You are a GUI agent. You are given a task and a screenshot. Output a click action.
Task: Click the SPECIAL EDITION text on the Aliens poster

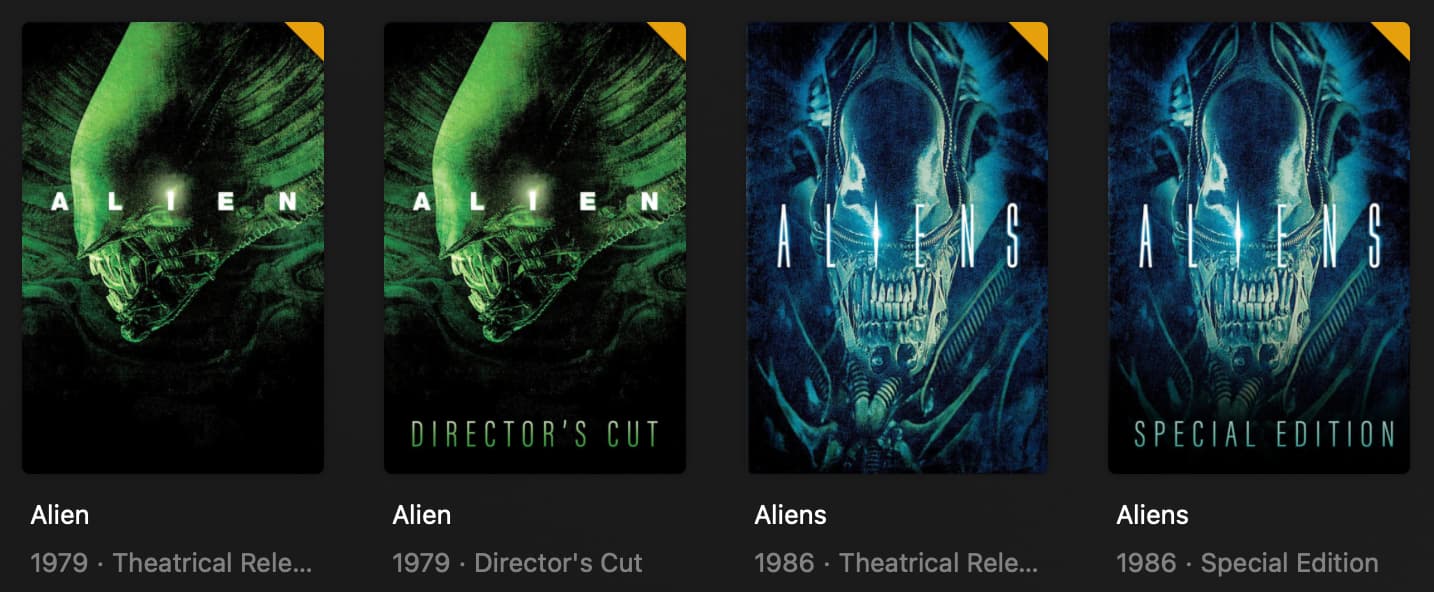click(1265, 434)
